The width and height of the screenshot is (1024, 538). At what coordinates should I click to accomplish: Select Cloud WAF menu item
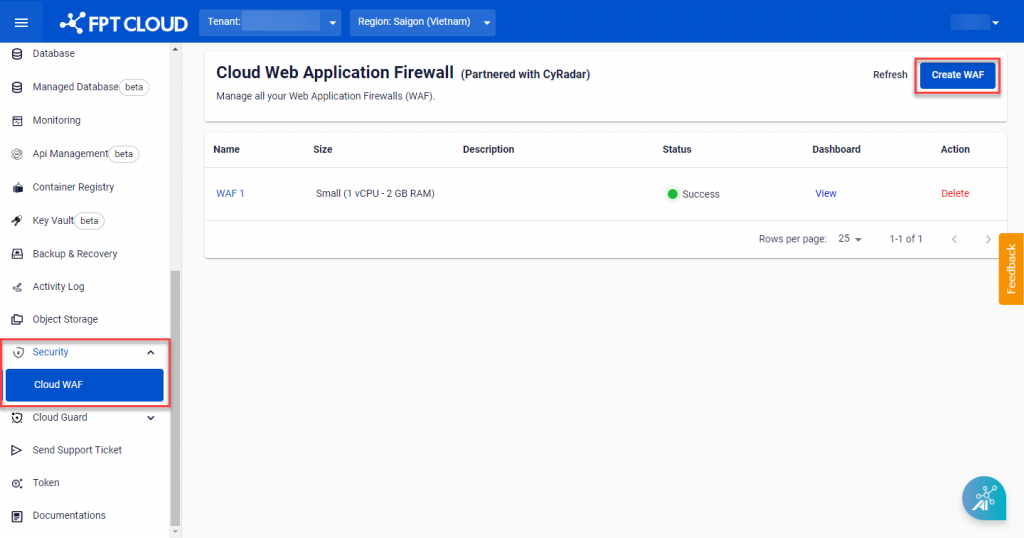click(84, 385)
